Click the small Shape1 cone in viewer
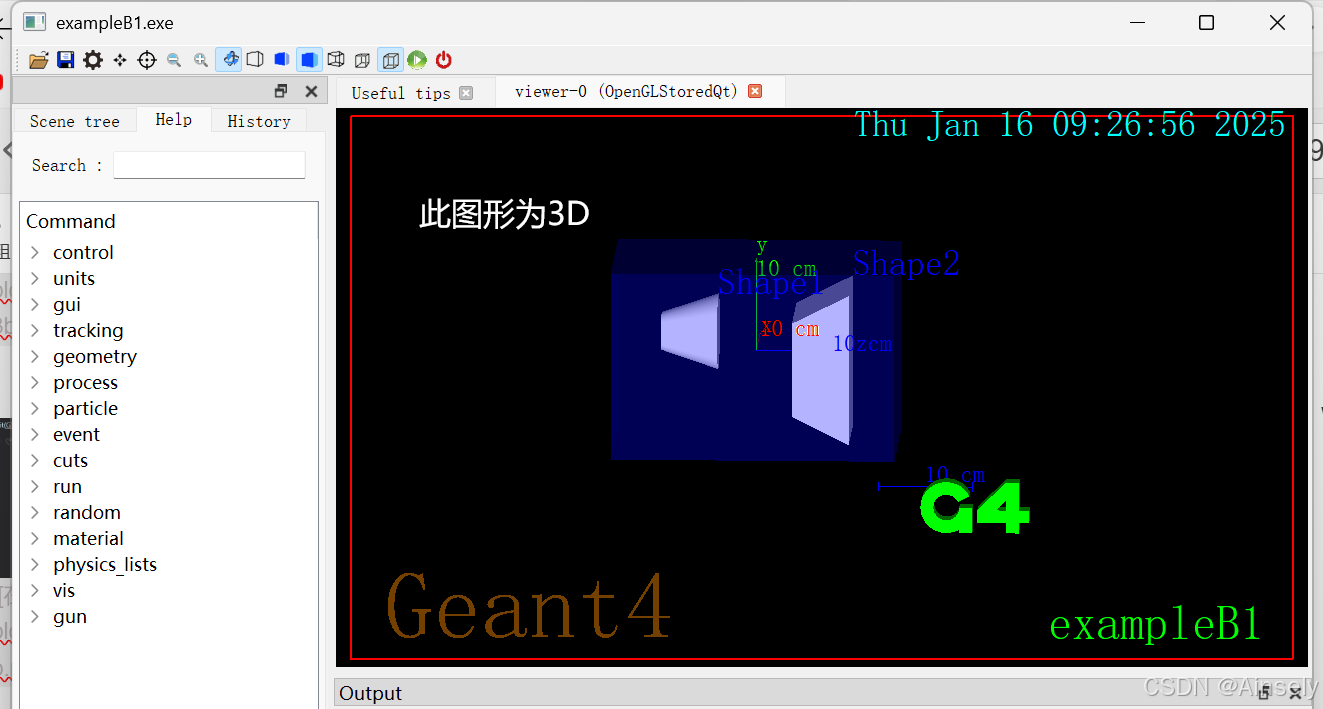Image resolution: width=1323 pixels, height=709 pixels. point(690,332)
